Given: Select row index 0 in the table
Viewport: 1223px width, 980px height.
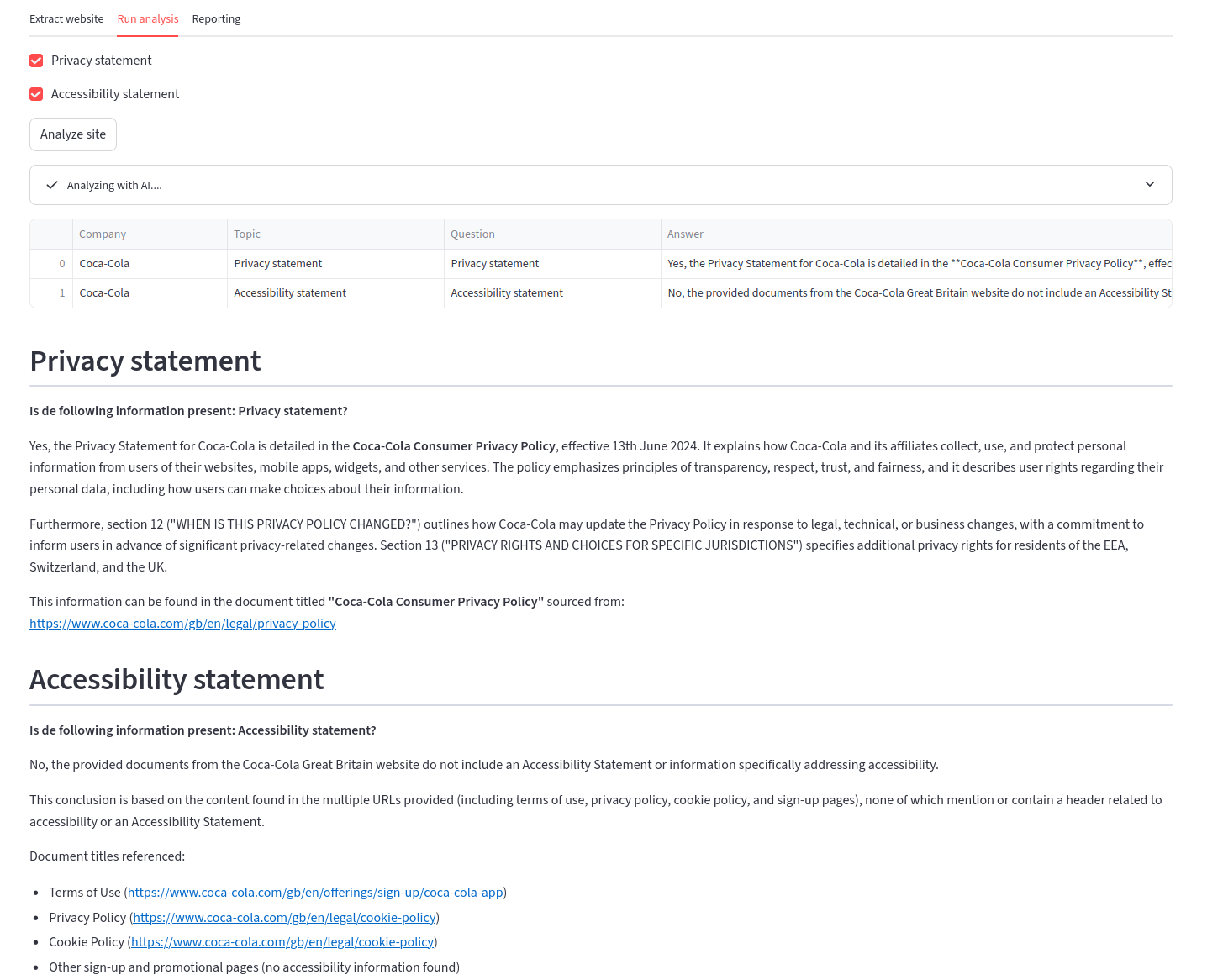Looking at the screenshot, I should click(x=51, y=264).
